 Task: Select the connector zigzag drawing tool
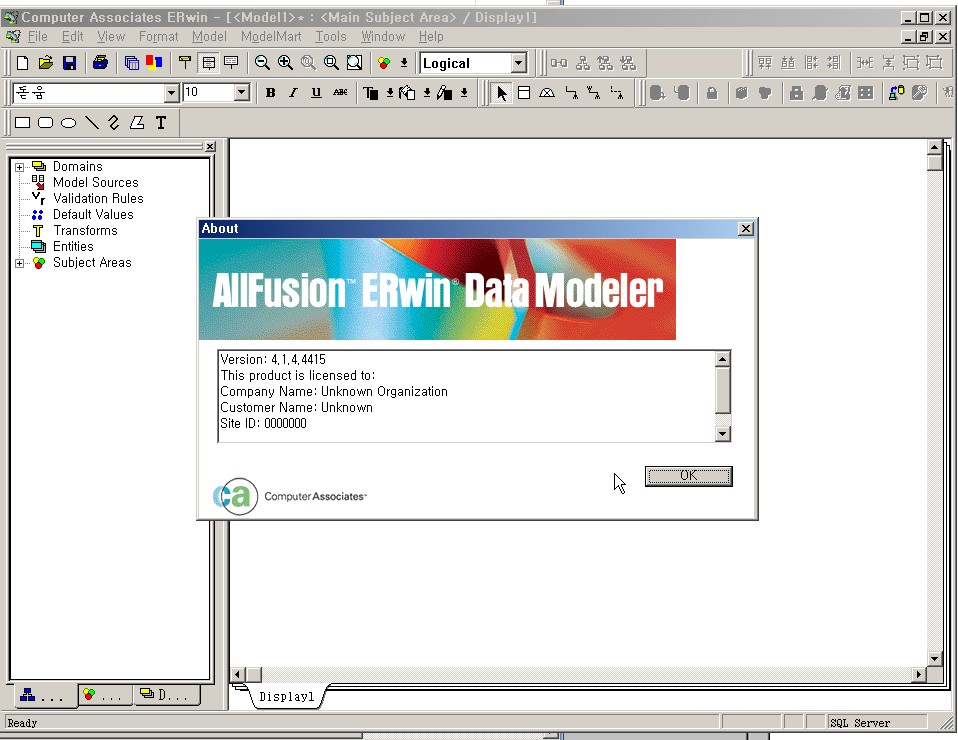click(114, 123)
